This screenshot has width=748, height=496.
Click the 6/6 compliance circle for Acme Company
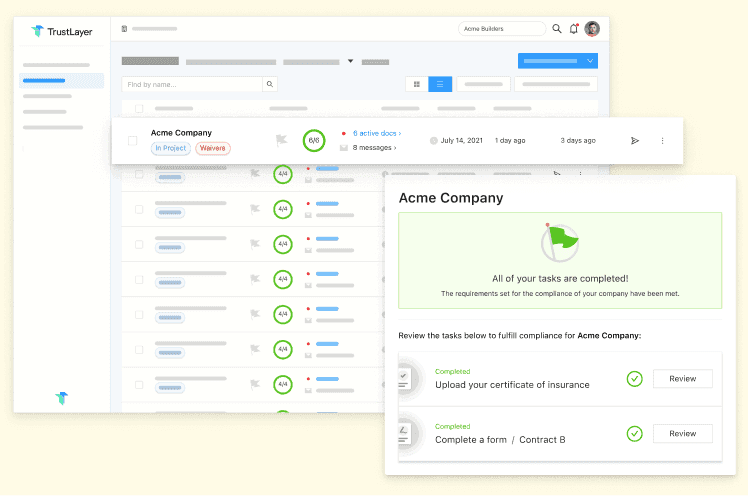pyautogui.click(x=314, y=140)
